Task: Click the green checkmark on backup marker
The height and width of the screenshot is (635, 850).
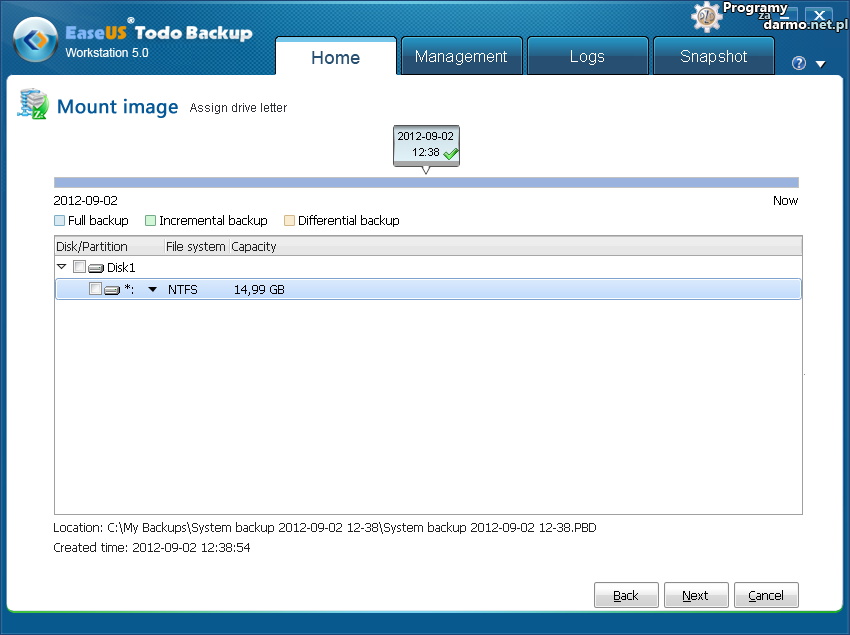Action: [451, 153]
